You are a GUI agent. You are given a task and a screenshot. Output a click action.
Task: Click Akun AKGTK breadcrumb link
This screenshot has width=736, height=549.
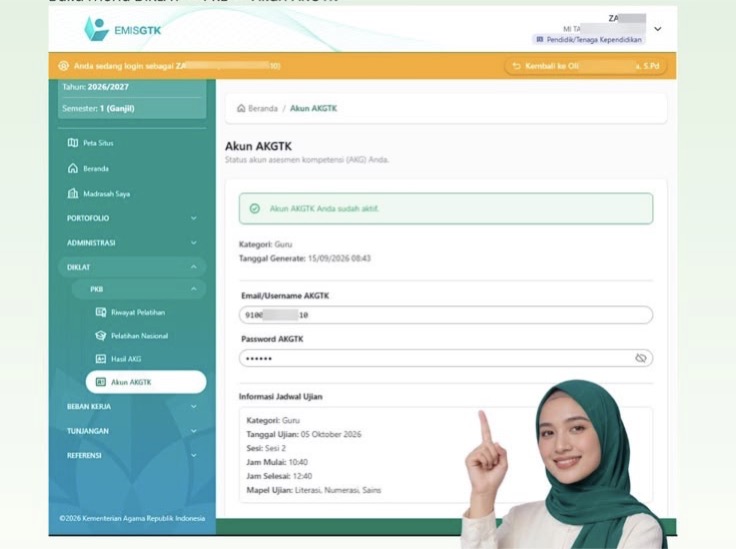click(x=314, y=108)
